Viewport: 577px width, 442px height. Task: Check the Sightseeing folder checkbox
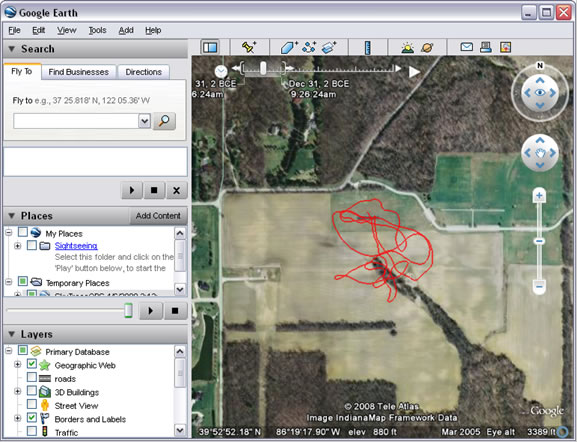32,245
